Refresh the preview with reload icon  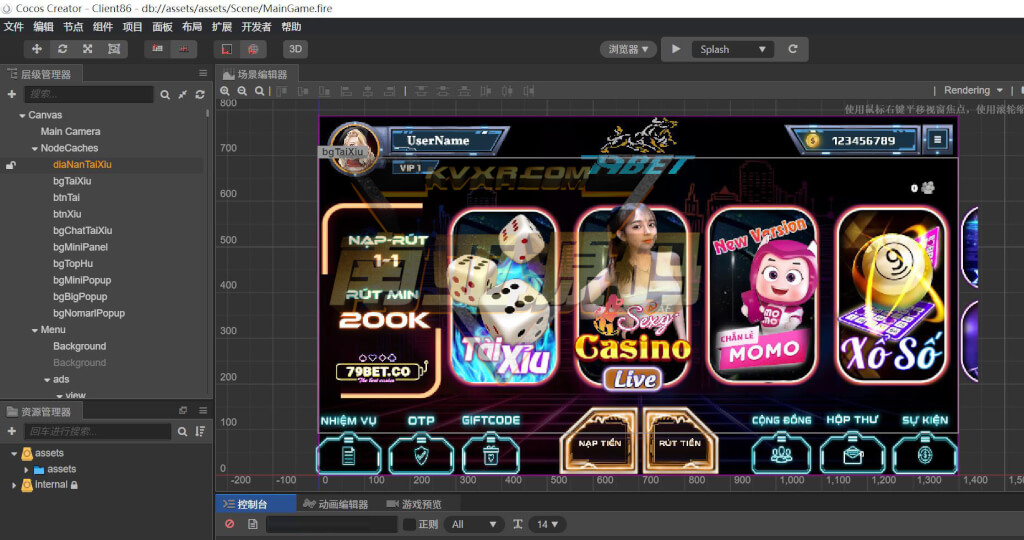pos(793,49)
